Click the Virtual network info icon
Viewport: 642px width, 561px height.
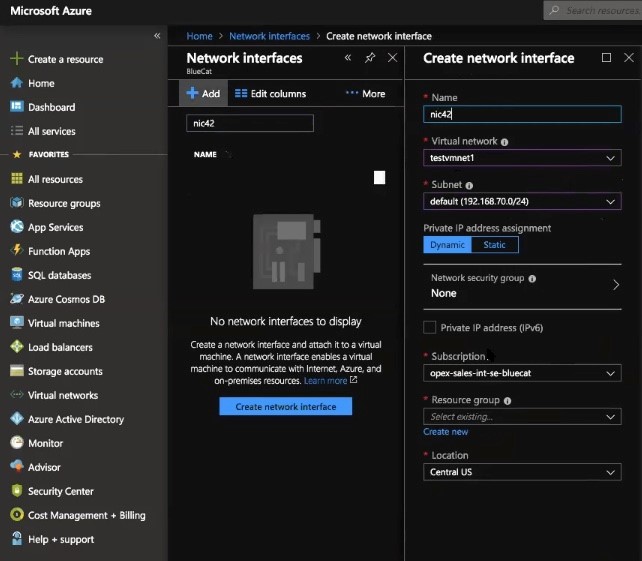pyautogui.click(x=504, y=142)
